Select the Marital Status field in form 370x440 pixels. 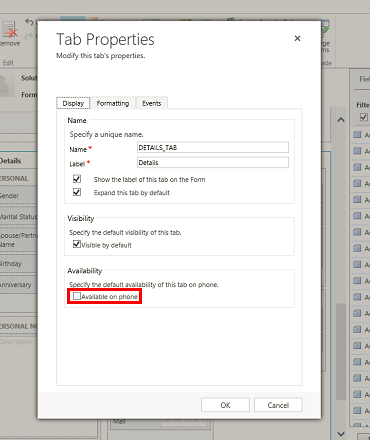tap(18, 217)
